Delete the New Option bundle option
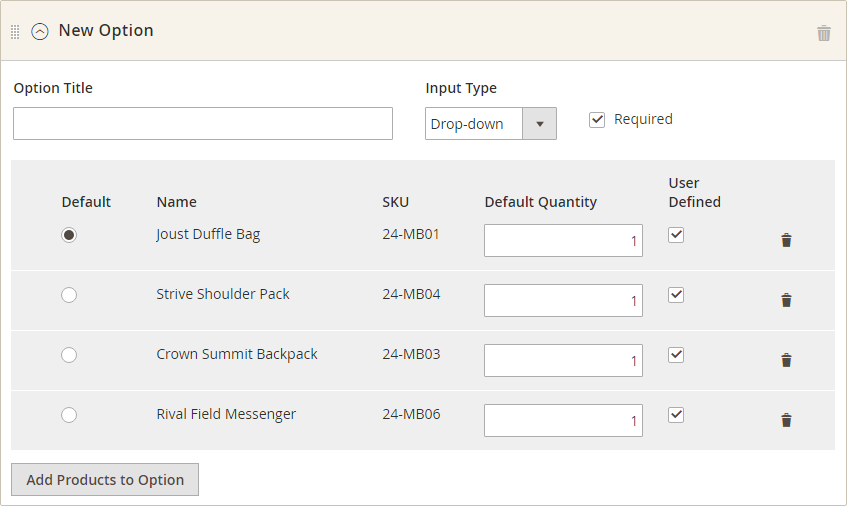The height and width of the screenshot is (506, 847). [823, 33]
